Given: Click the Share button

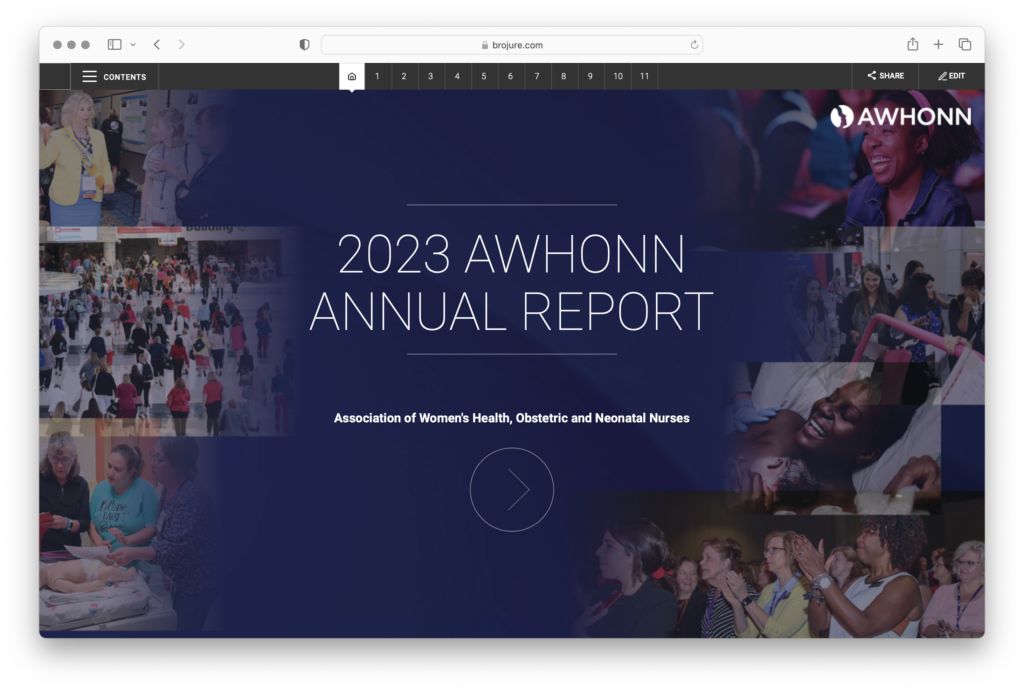Looking at the screenshot, I should coord(886,76).
